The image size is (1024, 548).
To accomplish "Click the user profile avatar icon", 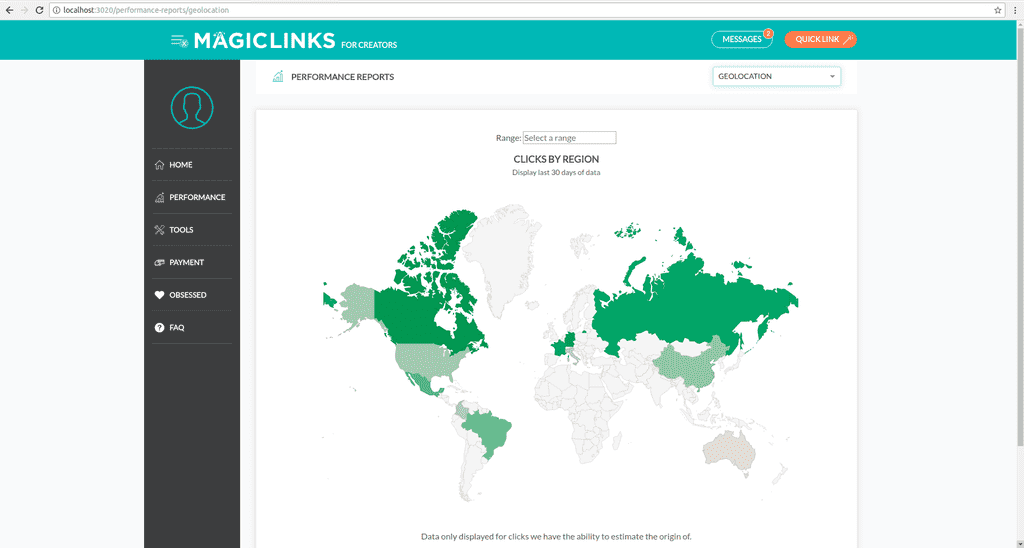I will click(192, 107).
